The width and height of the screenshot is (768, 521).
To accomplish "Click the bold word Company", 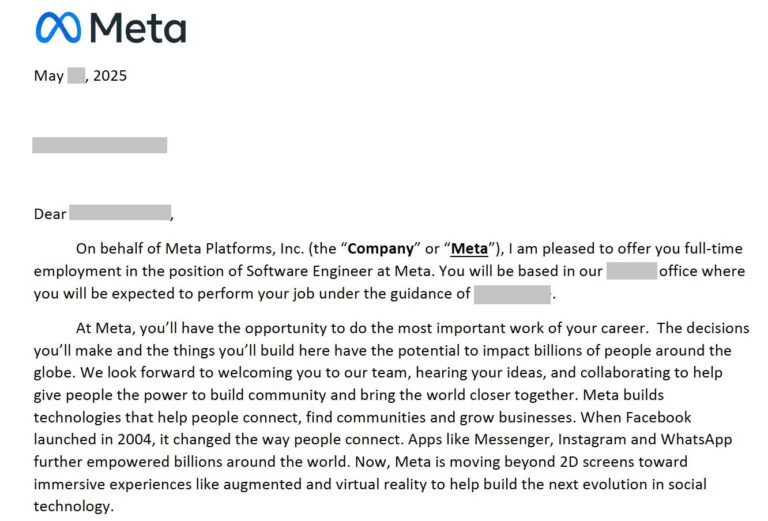I will click(x=381, y=249).
